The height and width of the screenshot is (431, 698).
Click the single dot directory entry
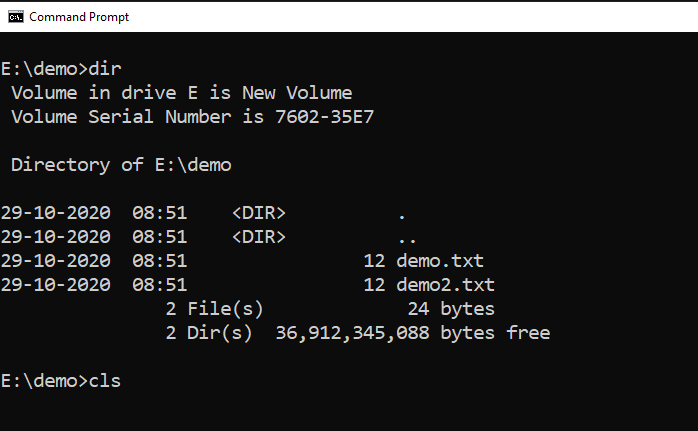point(402,217)
